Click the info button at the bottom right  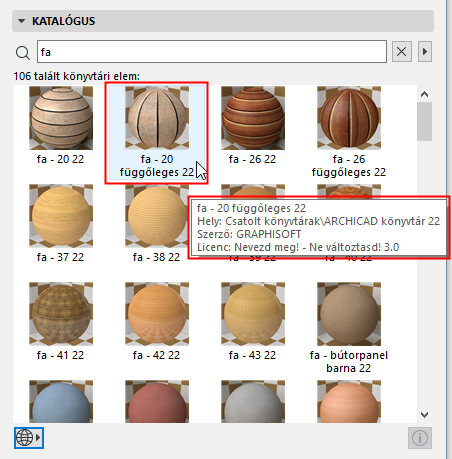[x=420, y=438]
